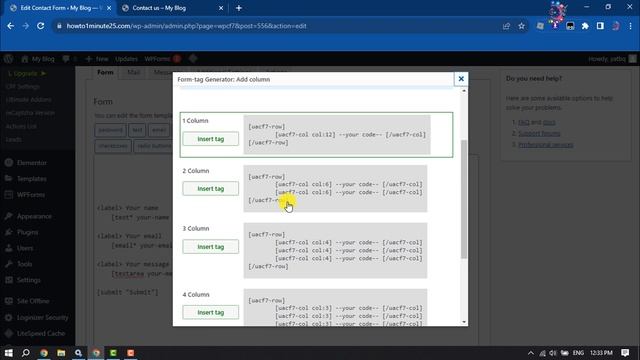Close the Contact us – My Blog tab
The width and height of the screenshot is (640, 360).
point(221,8)
